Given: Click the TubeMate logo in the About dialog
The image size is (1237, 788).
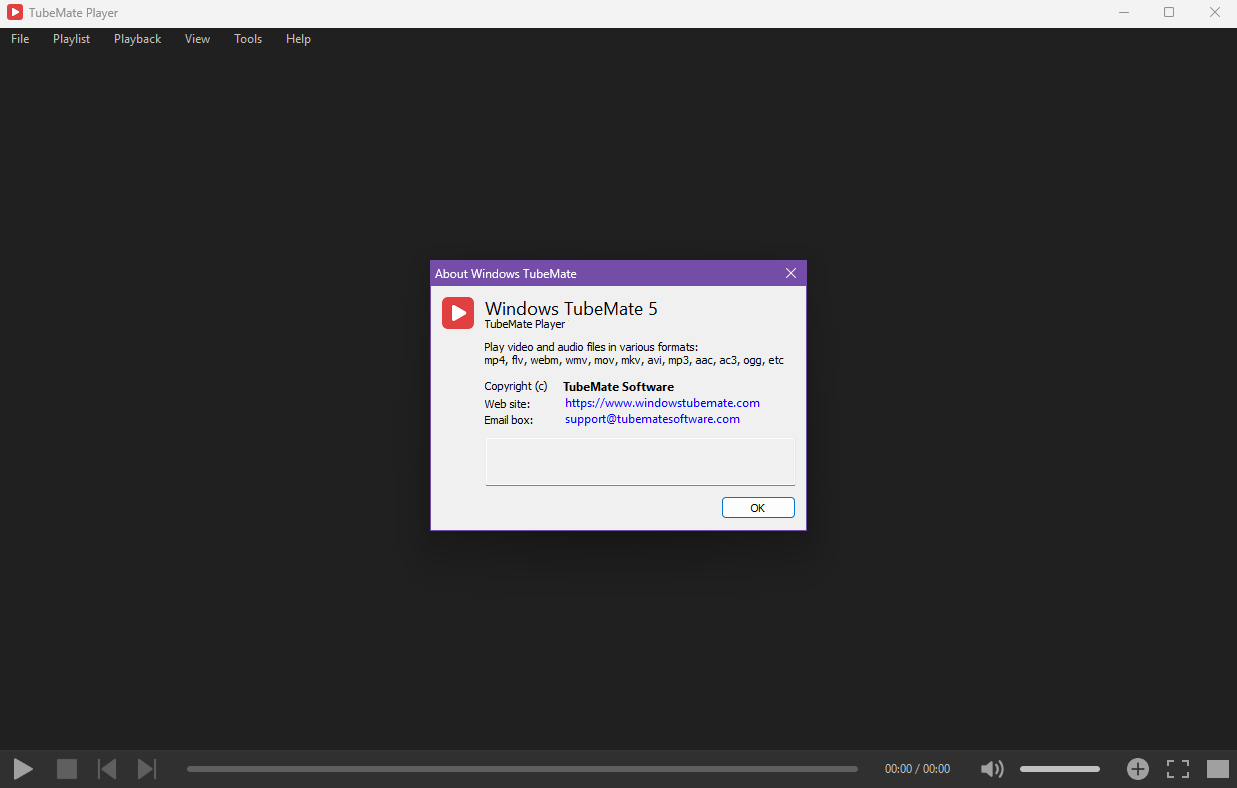Looking at the screenshot, I should tap(458, 313).
